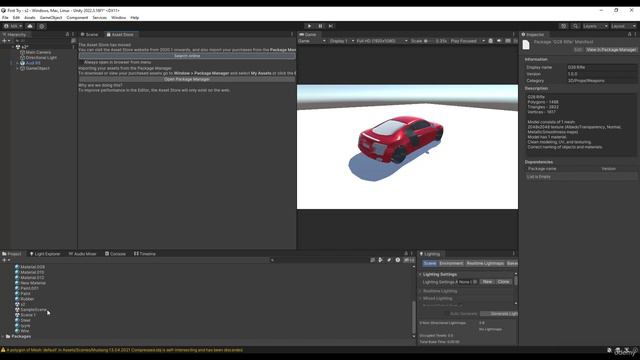The image size is (640, 360).
Task: Open the Full HD resolution dropdown
Action: 382,41
